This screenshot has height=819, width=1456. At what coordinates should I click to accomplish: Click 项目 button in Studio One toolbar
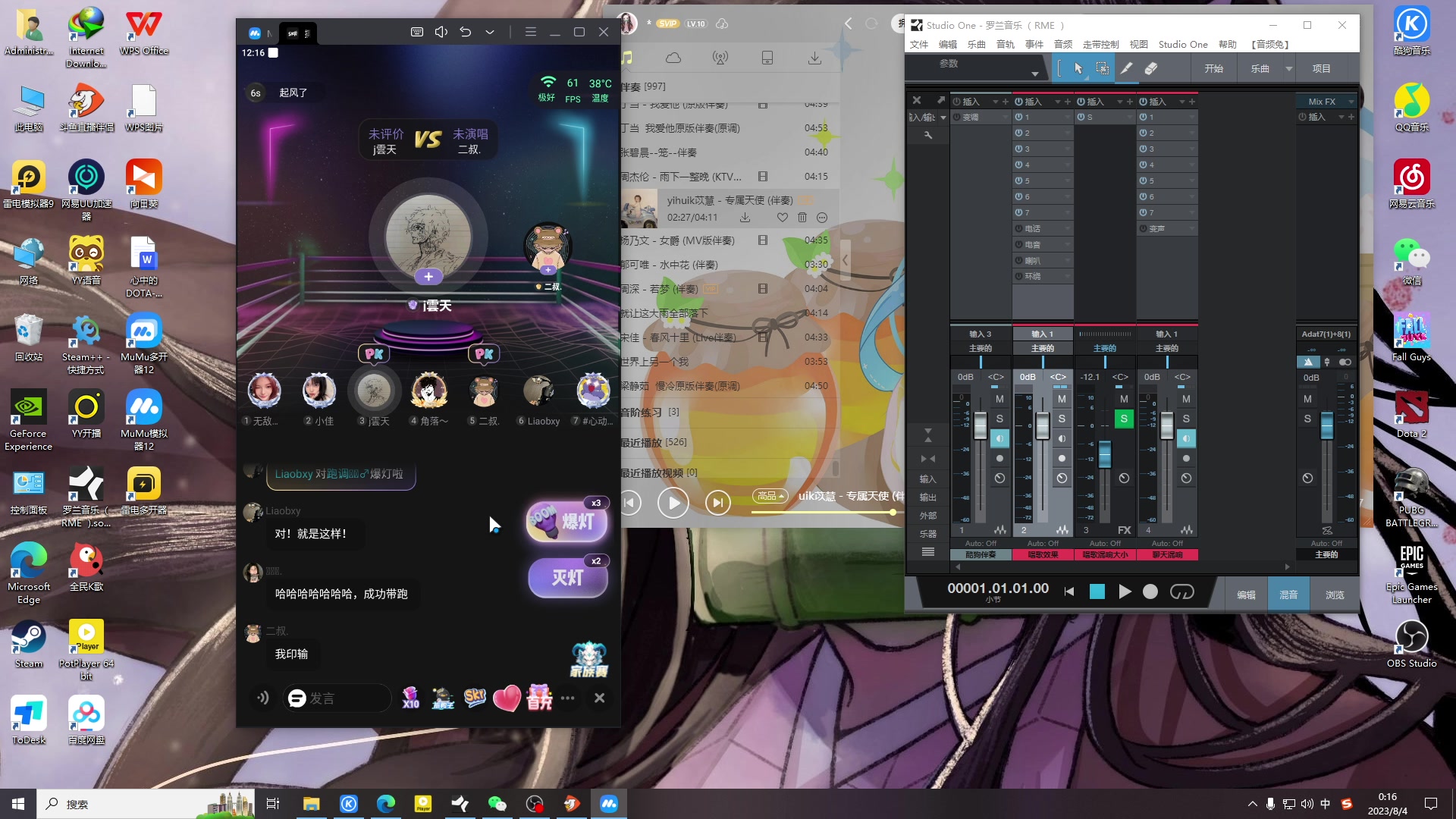pyautogui.click(x=1322, y=68)
